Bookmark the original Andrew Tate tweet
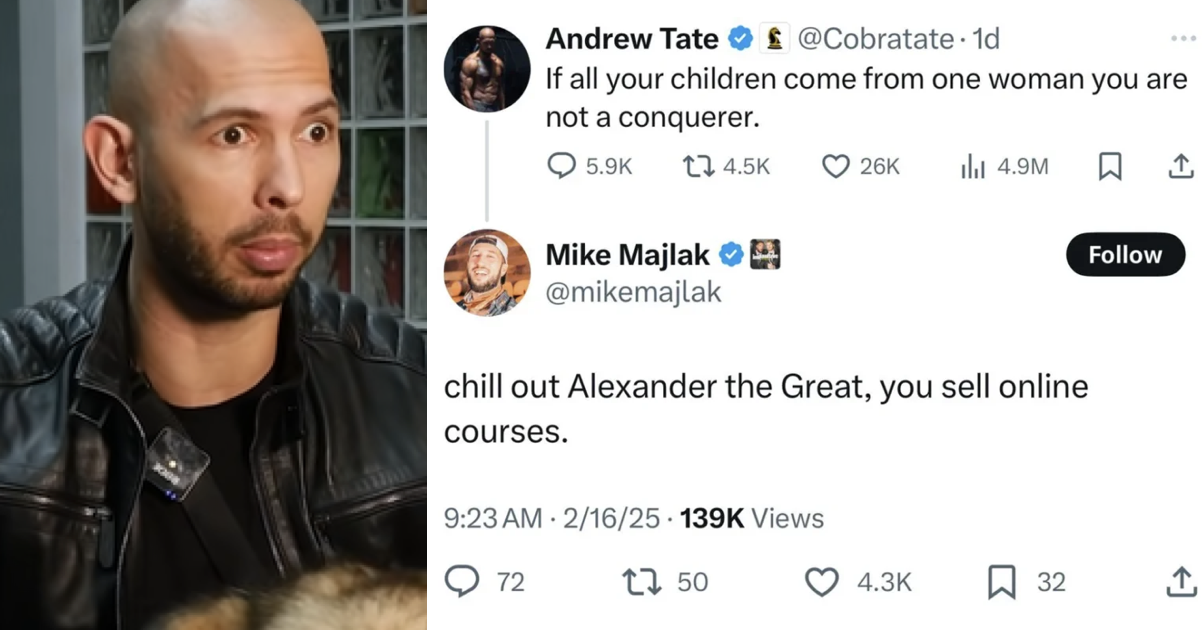 point(1109,167)
